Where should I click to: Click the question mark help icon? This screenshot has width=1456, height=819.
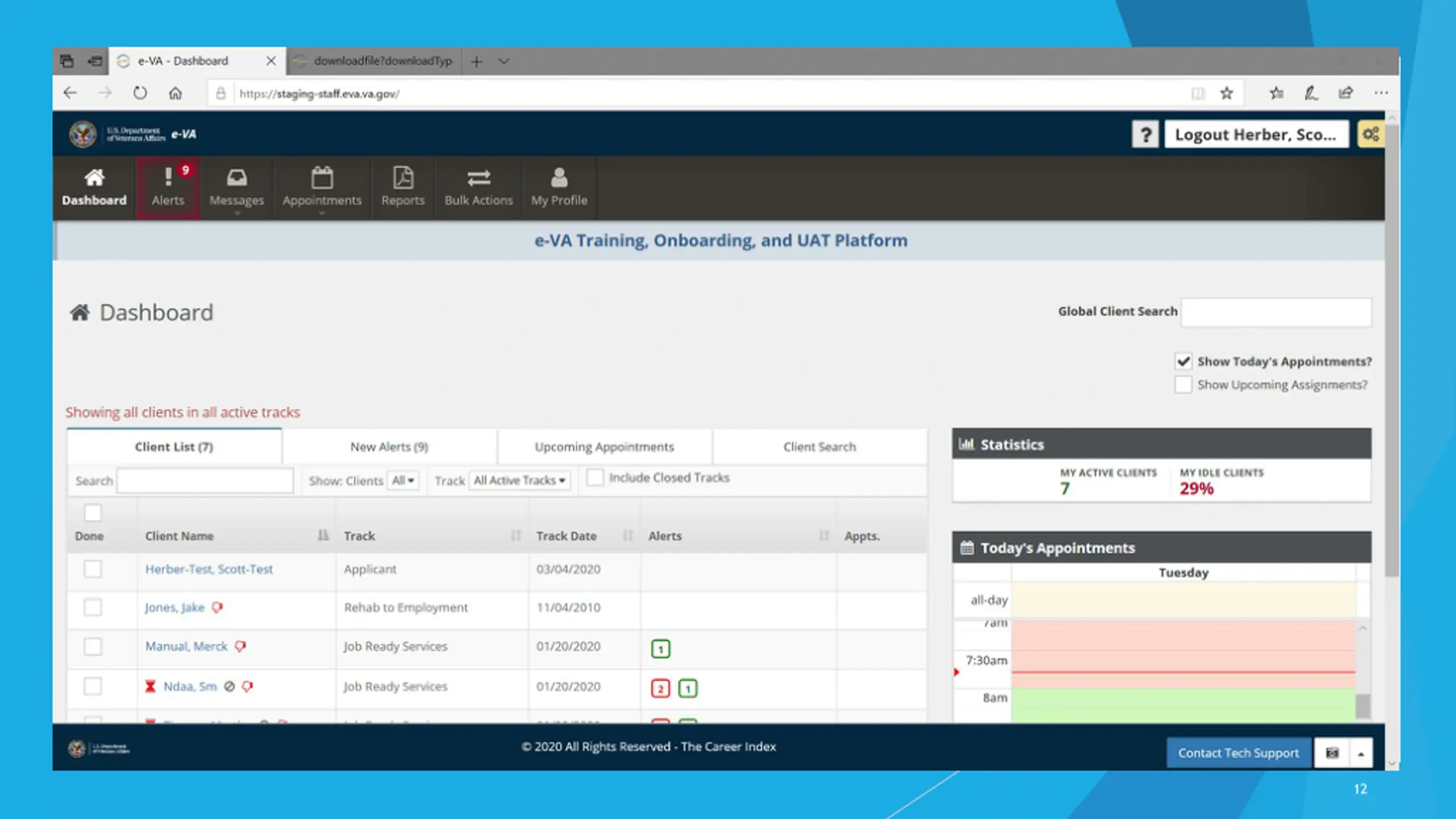pyautogui.click(x=1145, y=135)
